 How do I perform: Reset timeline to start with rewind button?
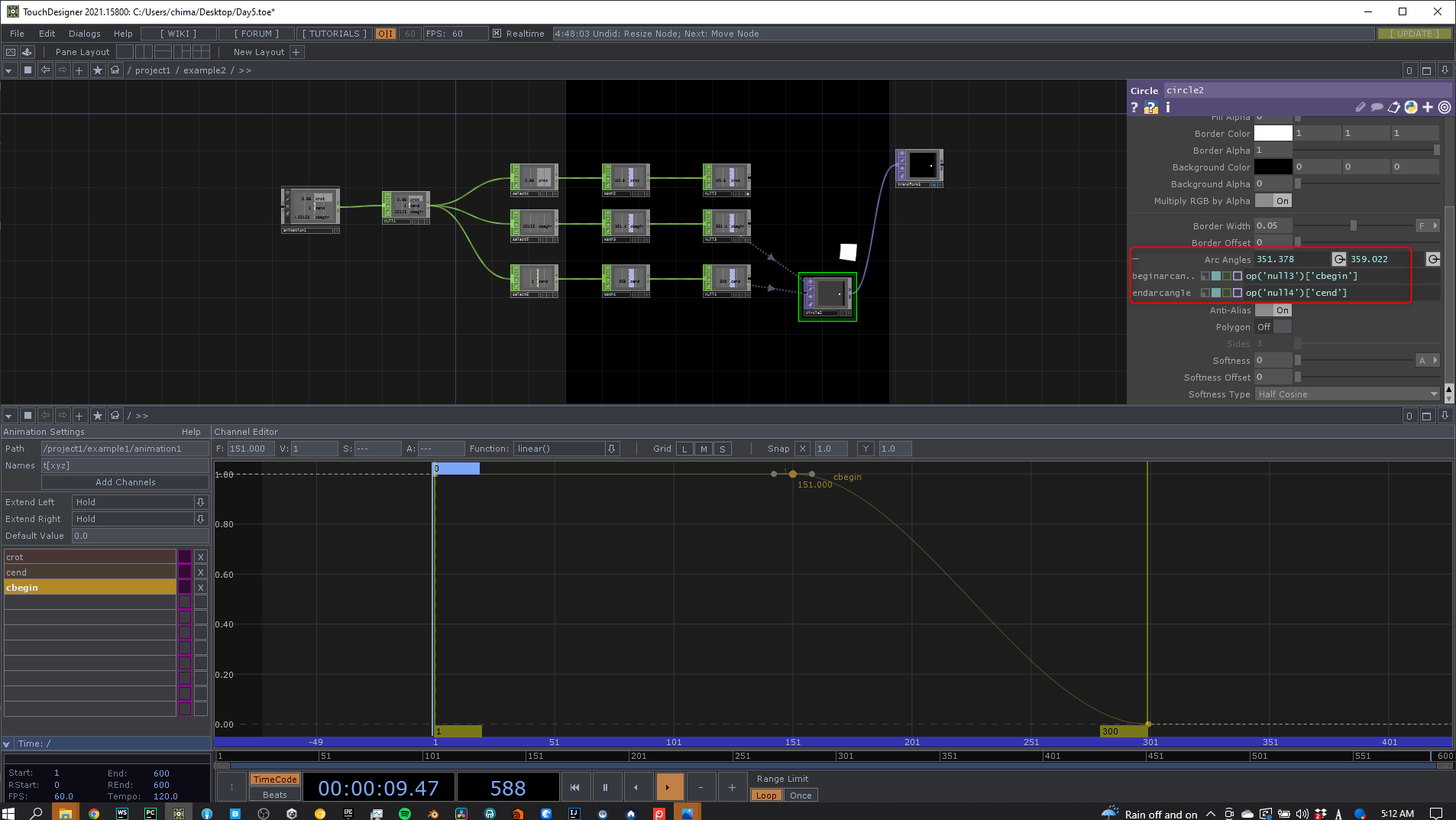point(574,787)
